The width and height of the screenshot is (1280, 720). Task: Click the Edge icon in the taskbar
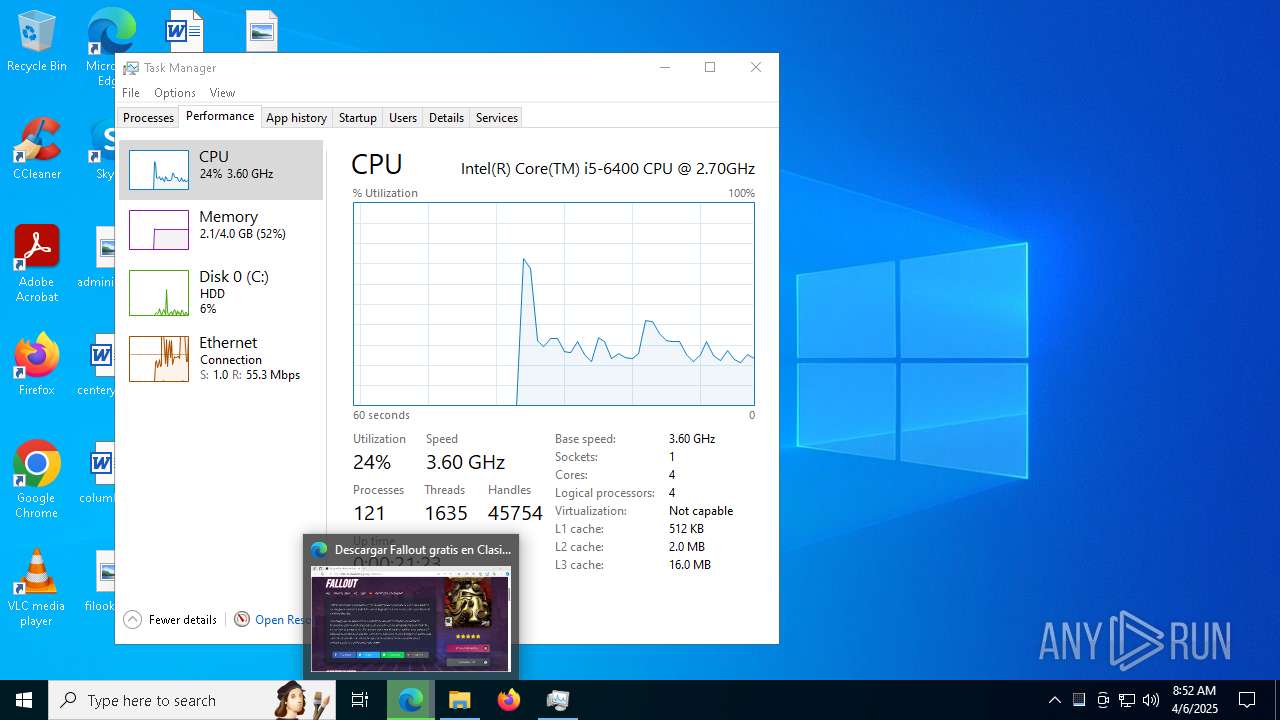click(410, 700)
